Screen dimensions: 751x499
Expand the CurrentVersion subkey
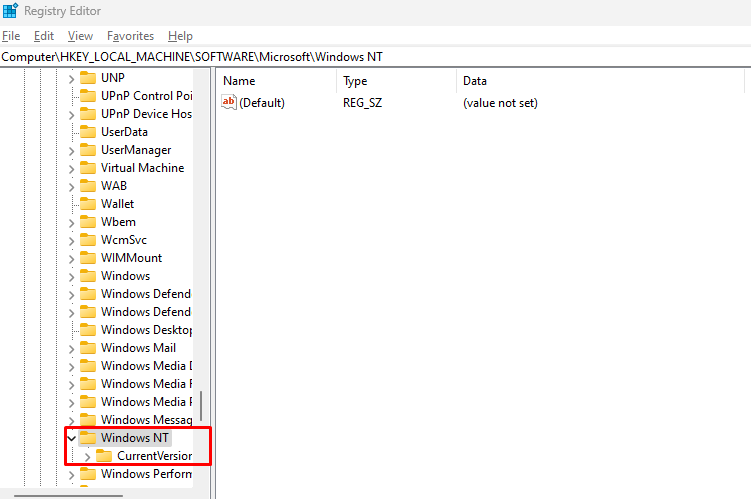pos(87,457)
